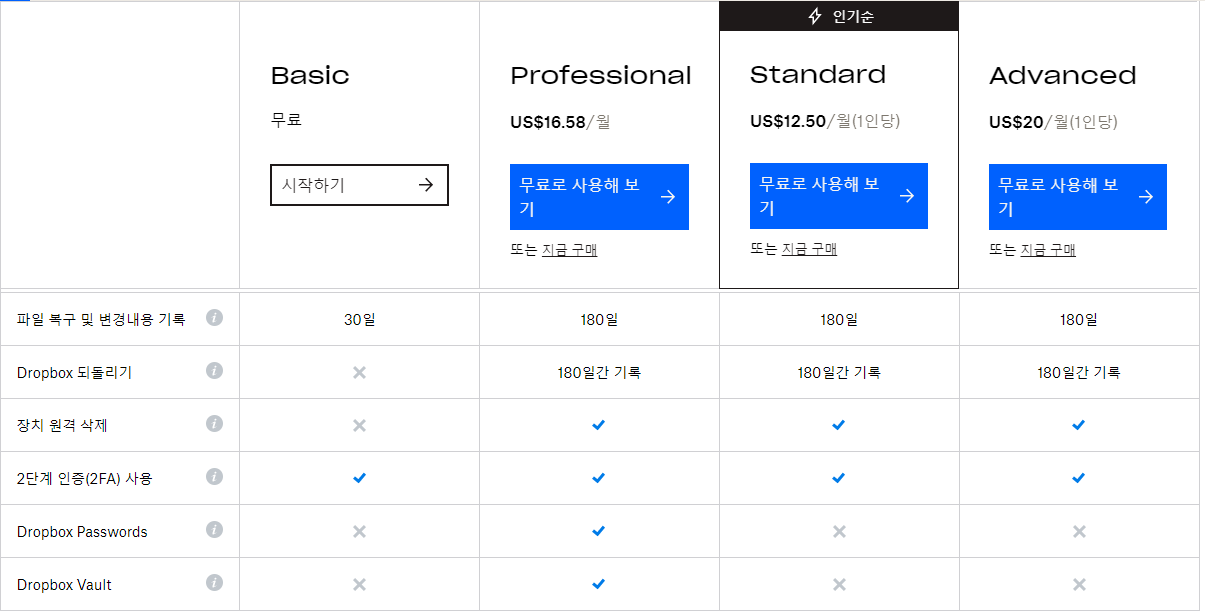Click the 180일 cell under Standard
This screenshot has height=611, width=1205.
[x=839, y=320]
